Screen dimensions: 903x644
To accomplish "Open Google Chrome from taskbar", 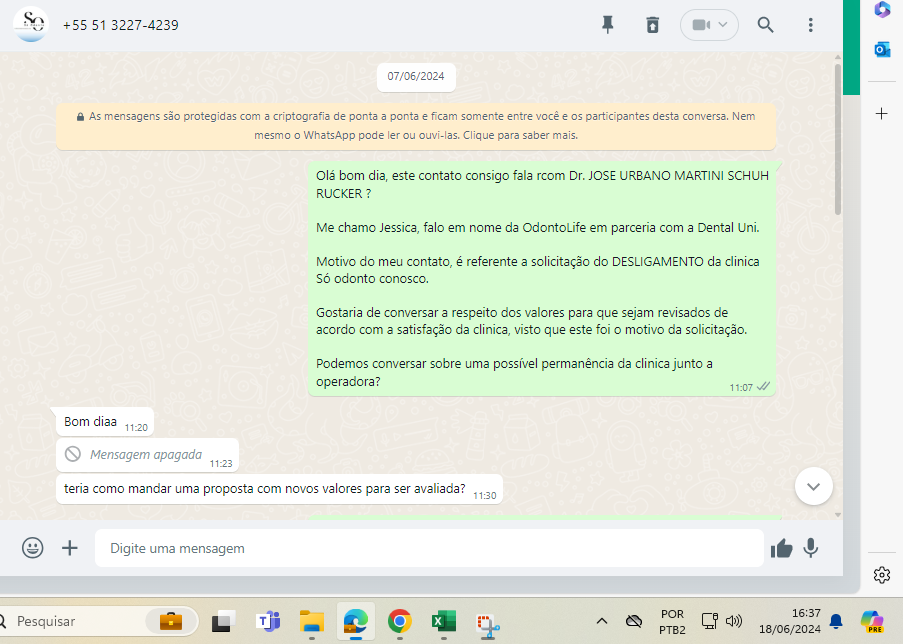I will (400, 622).
